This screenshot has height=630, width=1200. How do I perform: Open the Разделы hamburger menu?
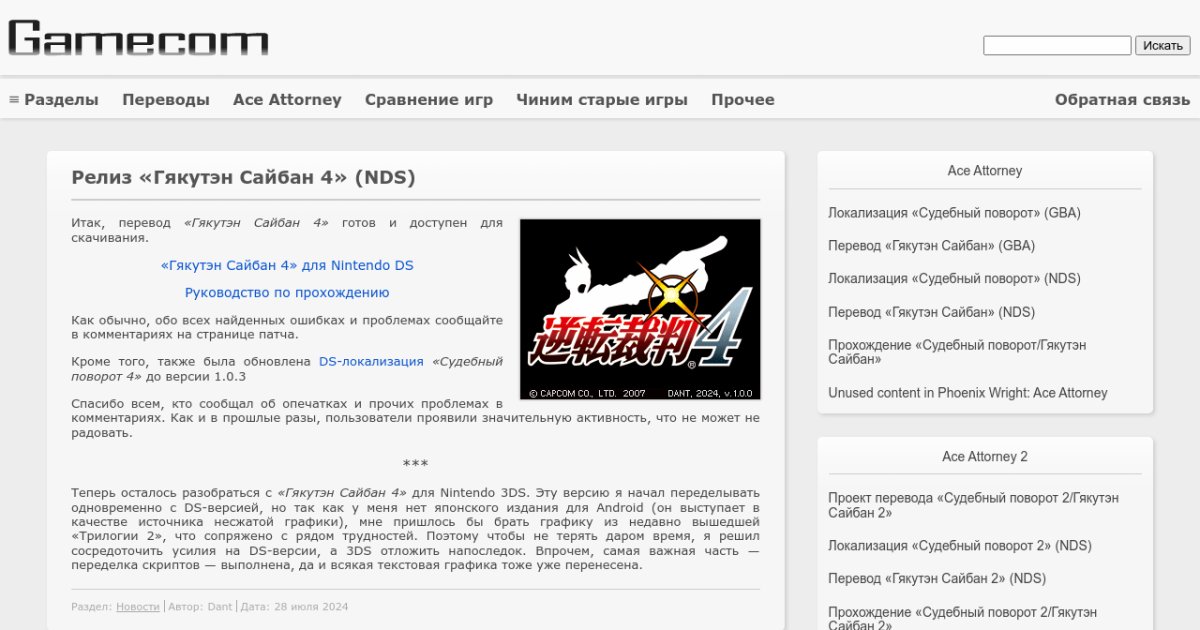[x=54, y=100]
